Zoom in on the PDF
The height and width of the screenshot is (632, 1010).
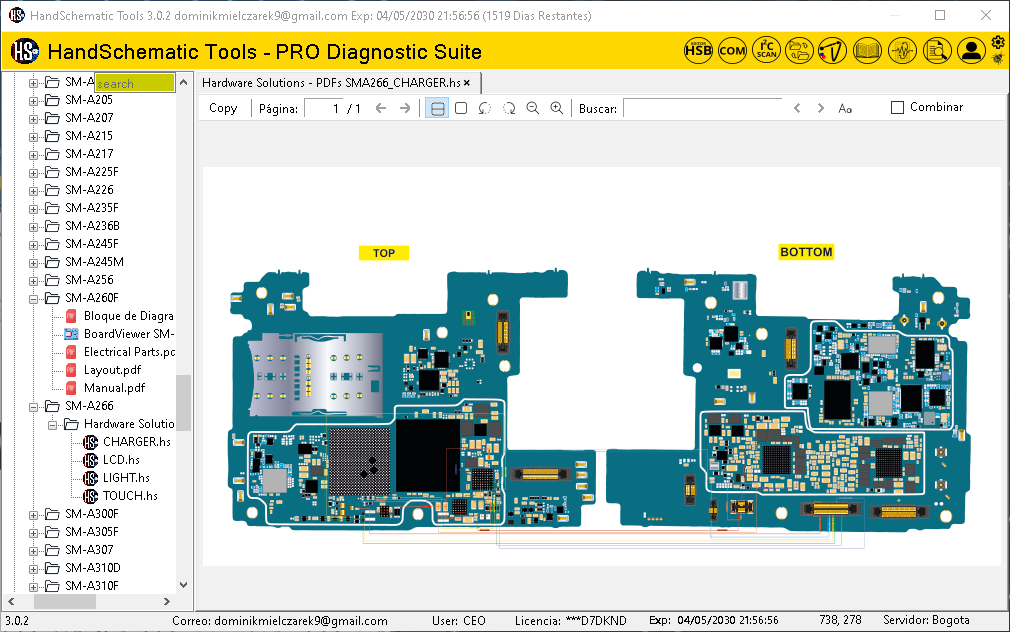tap(557, 108)
